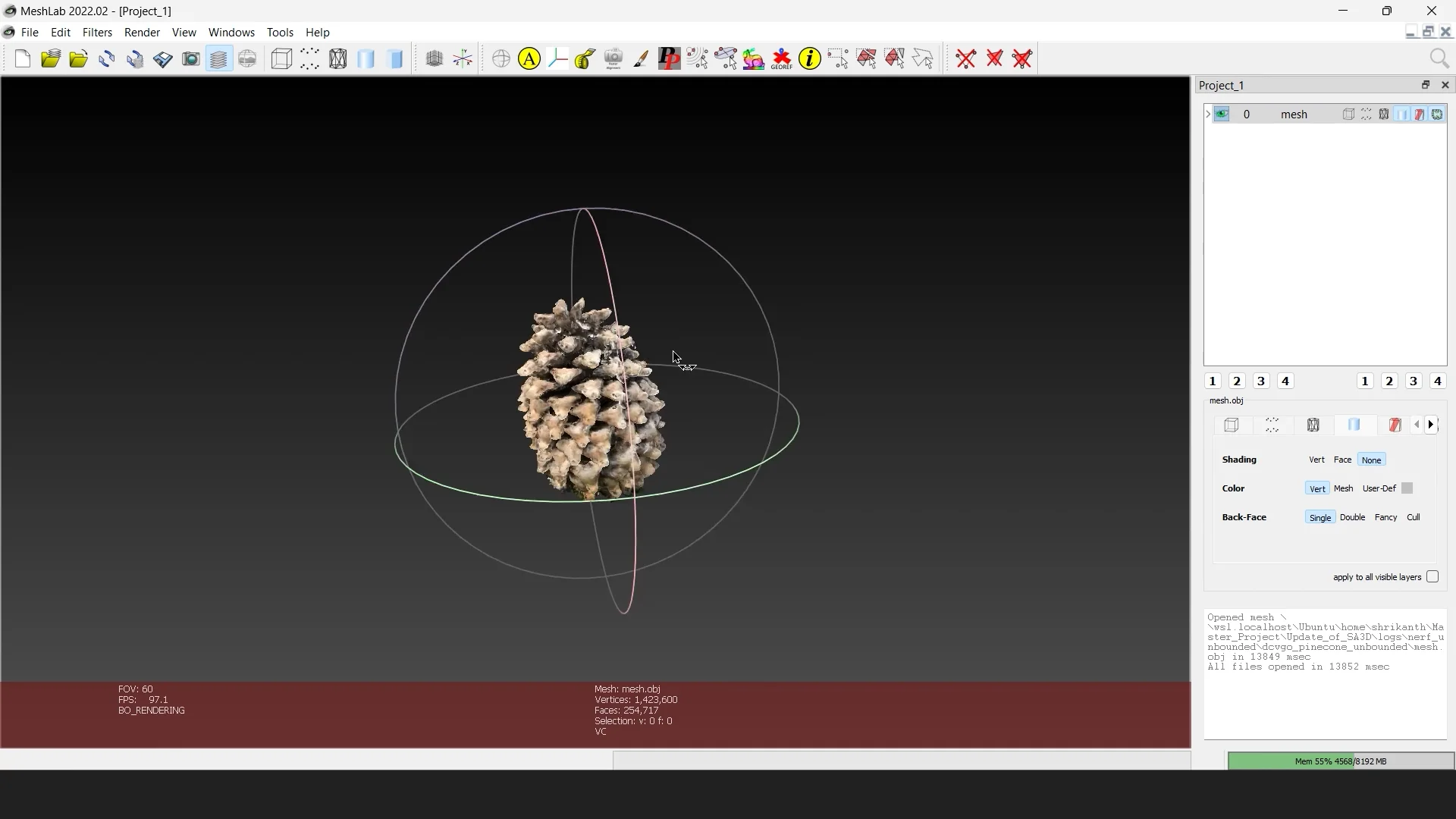The image size is (1456, 819).
Task: Activate select faces in rectangular region
Action: tap(867, 58)
